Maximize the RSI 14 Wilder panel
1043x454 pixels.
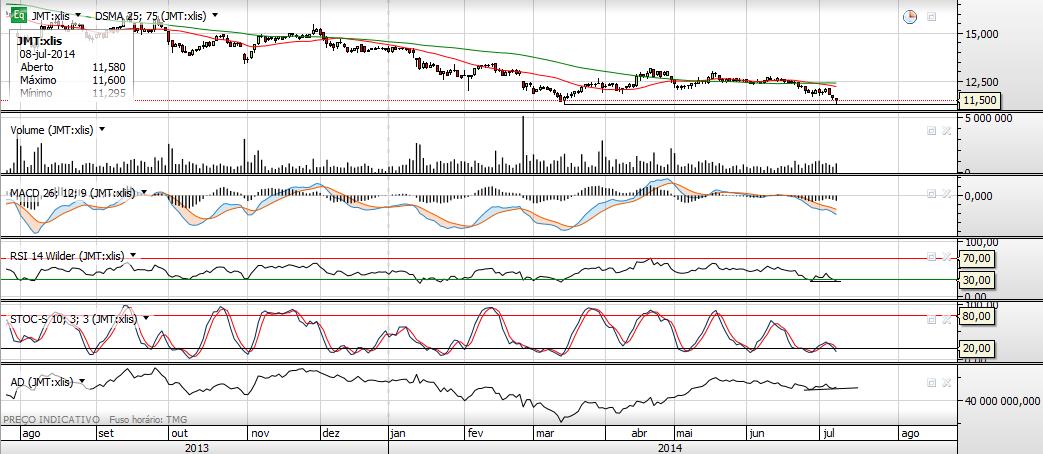click(931, 256)
